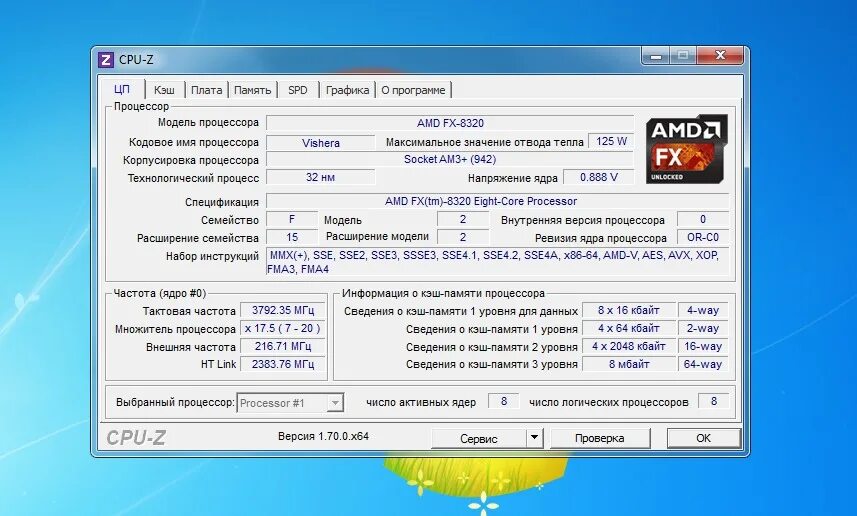
Task: Go to the Графика tab
Action: pyautogui.click(x=347, y=90)
